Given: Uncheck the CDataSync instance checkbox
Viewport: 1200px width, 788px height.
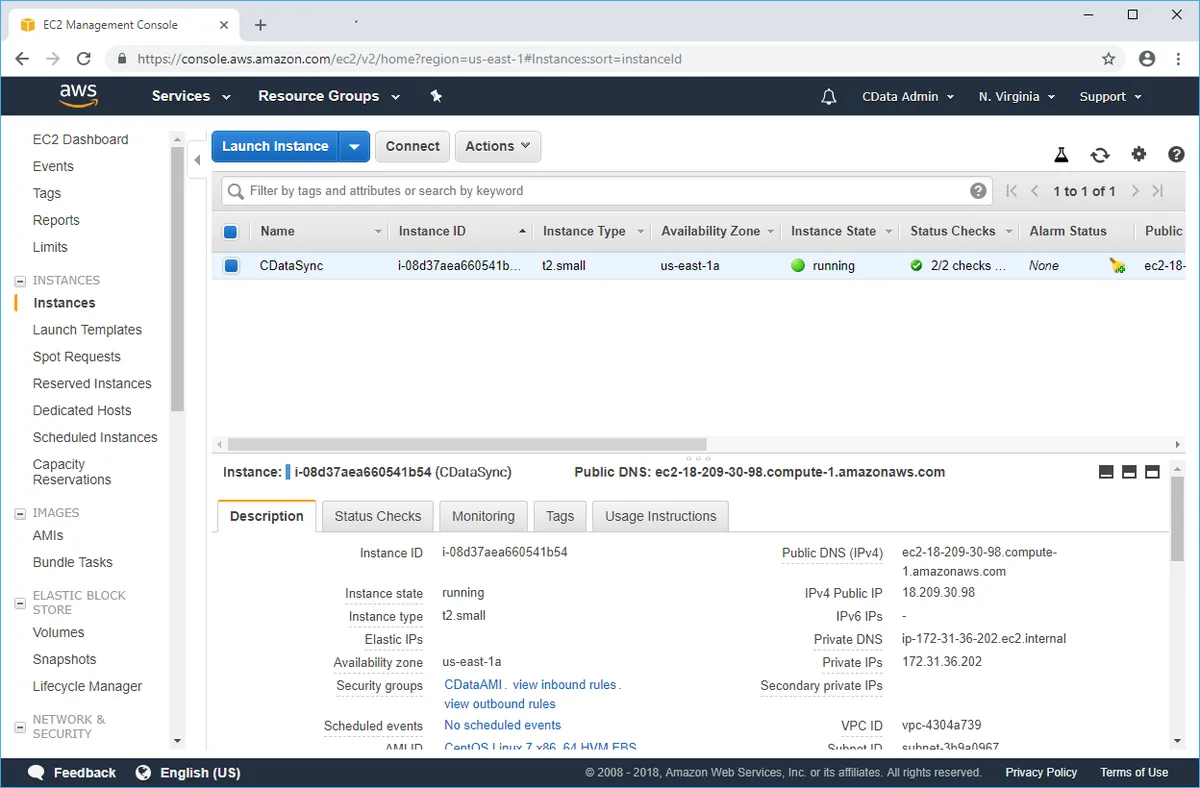Looking at the screenshot, I should pyautogui.click(x=231, y=266).
